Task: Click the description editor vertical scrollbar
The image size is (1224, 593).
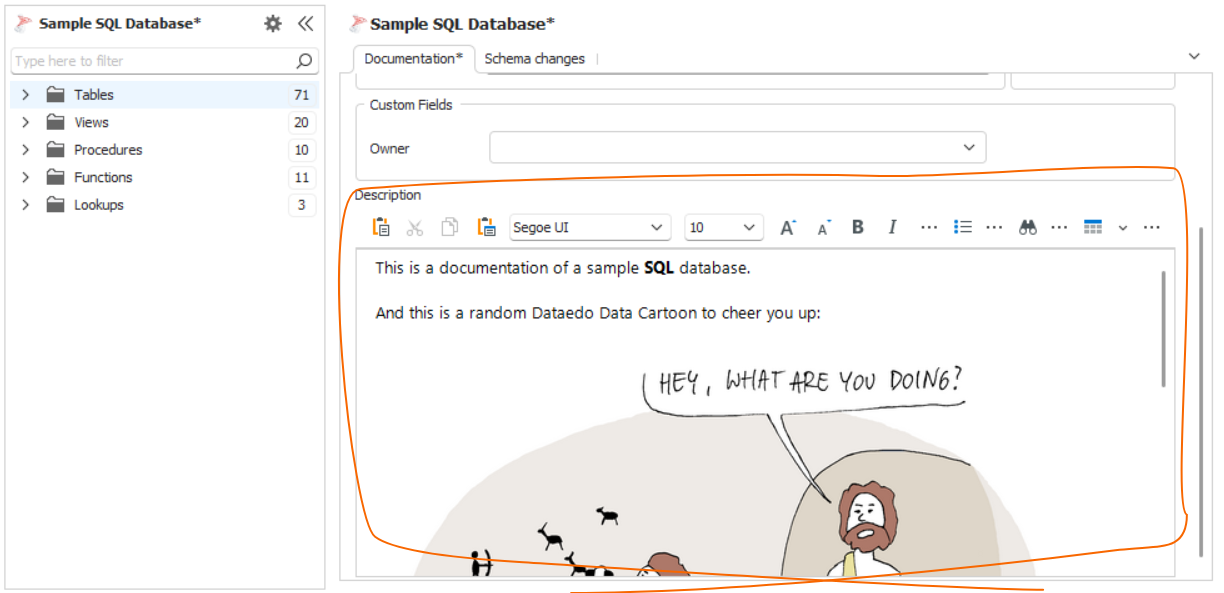Action: (1163, 328)
